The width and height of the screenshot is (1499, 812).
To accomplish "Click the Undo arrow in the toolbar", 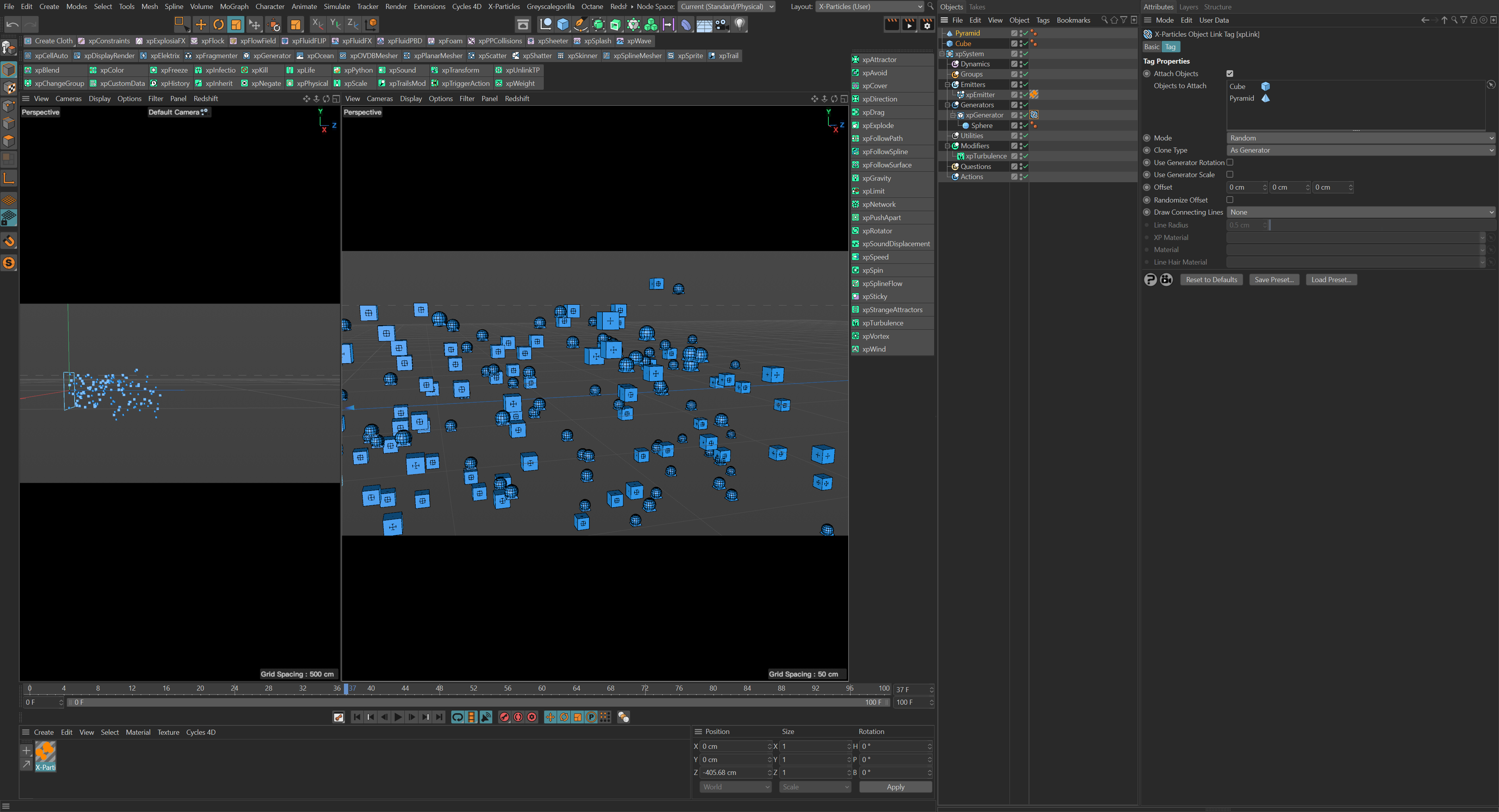I will (x=12, y=24).
